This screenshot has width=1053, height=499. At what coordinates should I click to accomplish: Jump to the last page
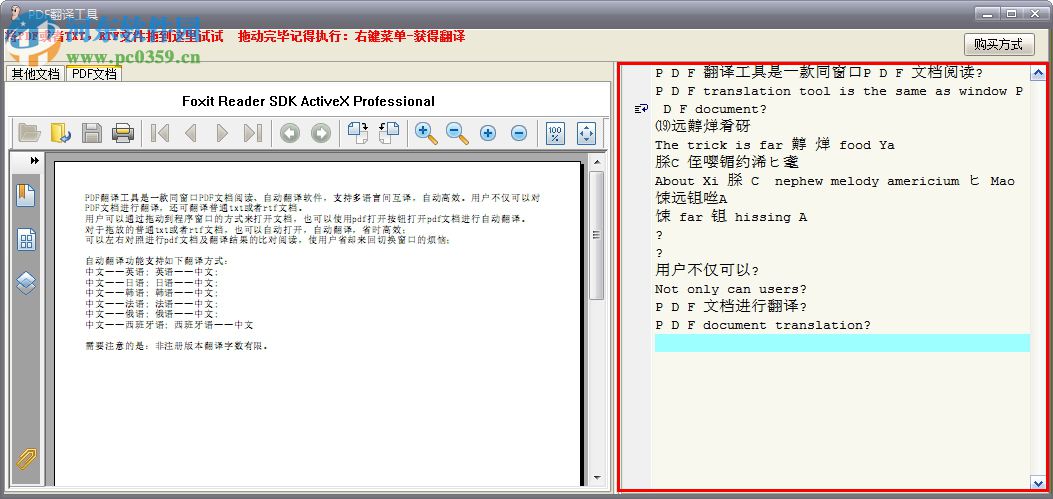(253, 133)
